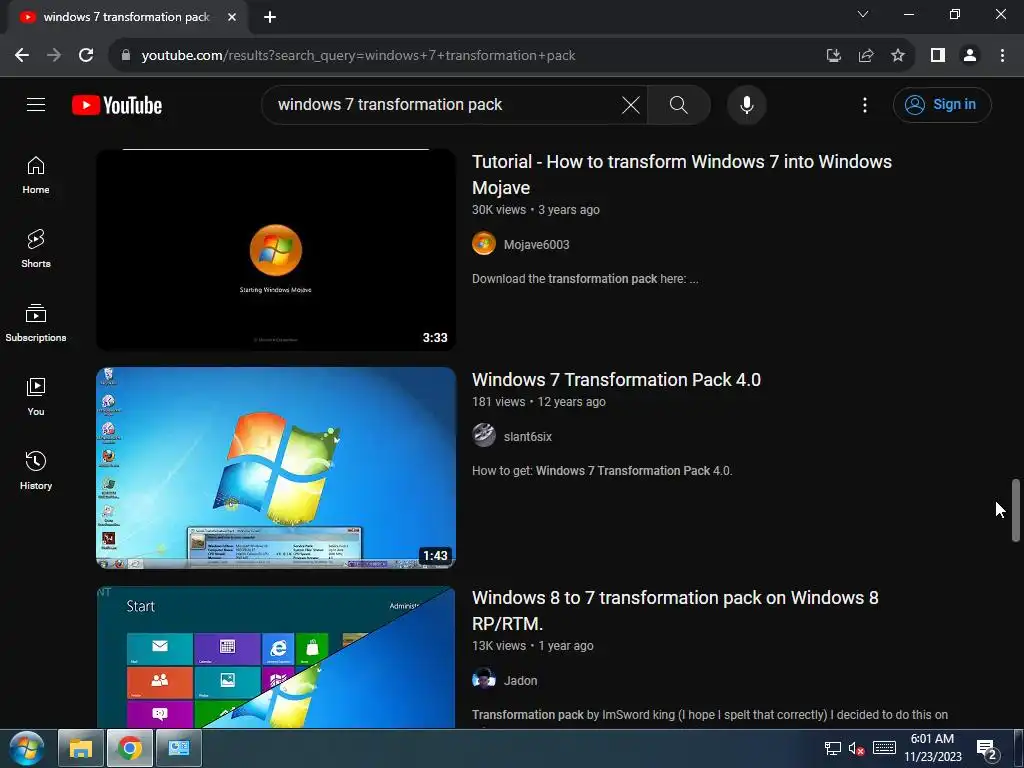This screenshot has height=768, width=1024.
Task: Open a new browser tab
Action: [270, 17]
